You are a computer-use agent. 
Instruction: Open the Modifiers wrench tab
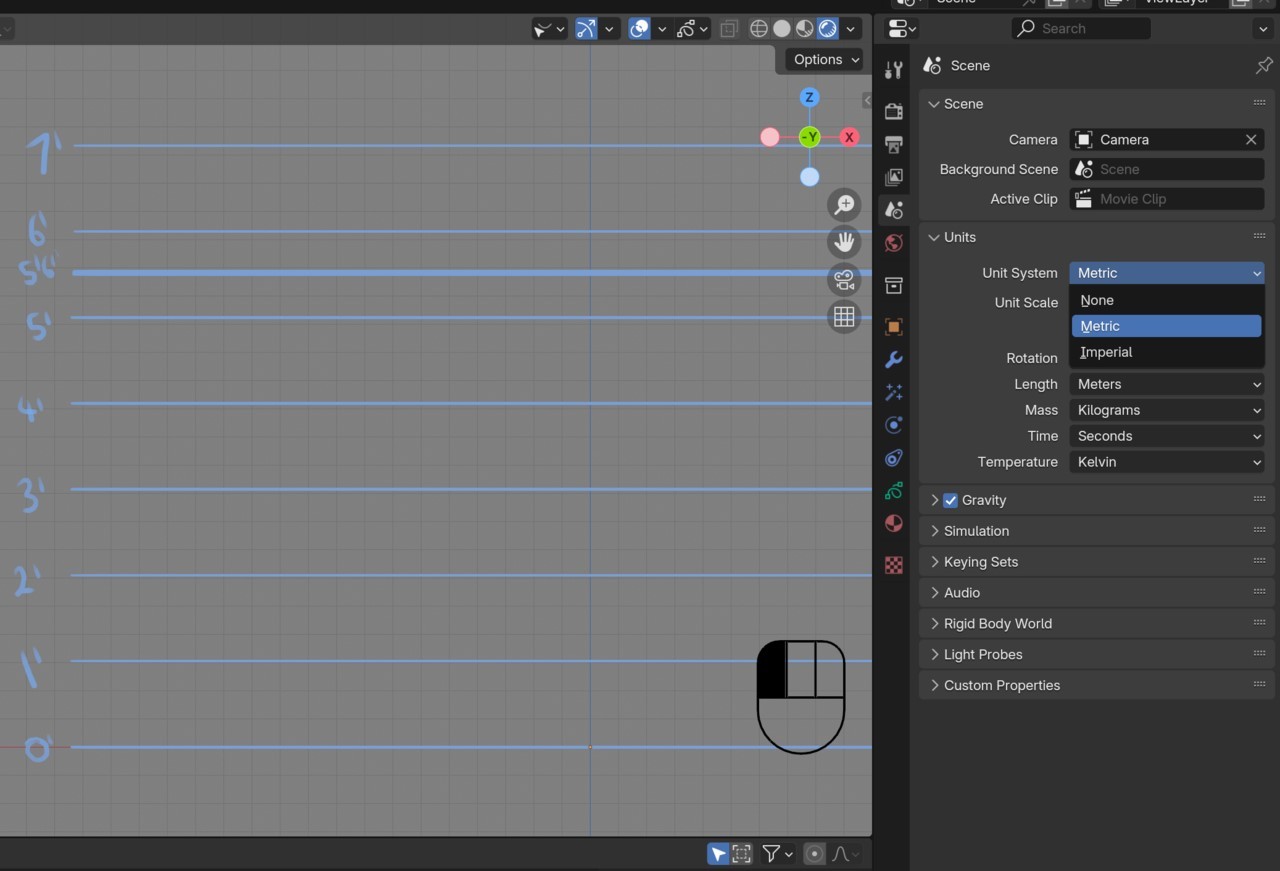pyautogui.click(x=894, y=360)
